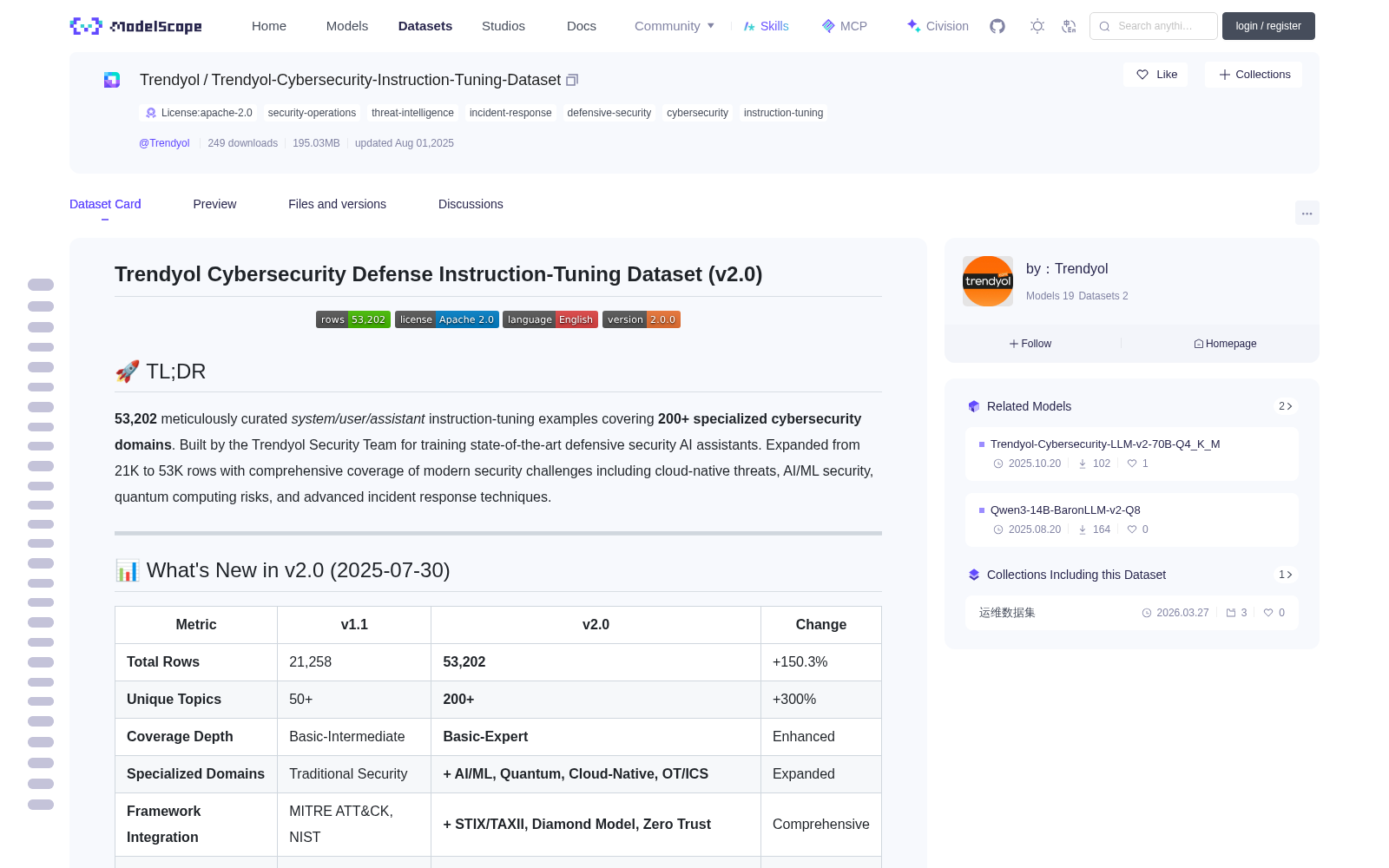Click the ModelScope logo
Viewport: 1389px width, 868px height.
click(x=136, y=26)
